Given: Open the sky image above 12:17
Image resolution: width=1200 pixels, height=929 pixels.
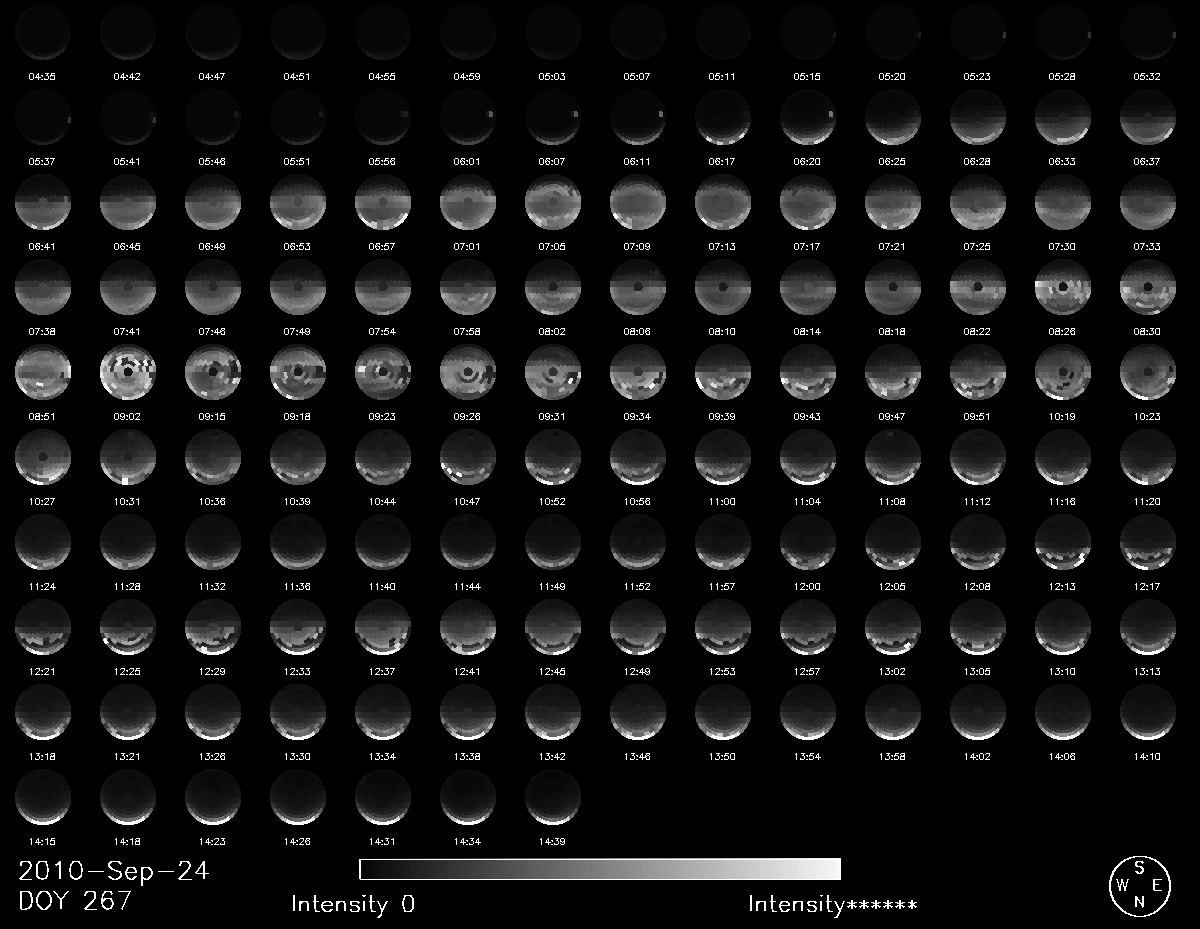Looking at the screenshot, I should tap(1148, 543).
